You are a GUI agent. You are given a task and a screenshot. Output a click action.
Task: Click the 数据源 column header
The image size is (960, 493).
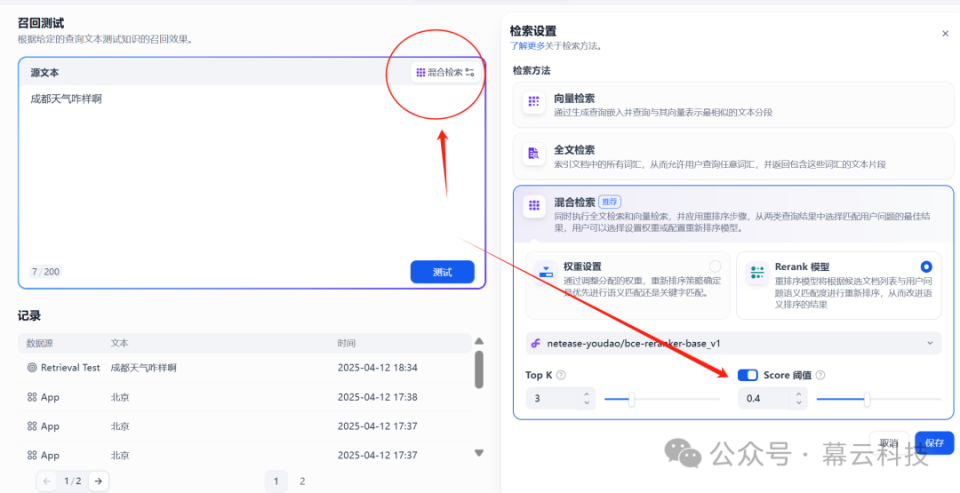[x=40, y=343]
